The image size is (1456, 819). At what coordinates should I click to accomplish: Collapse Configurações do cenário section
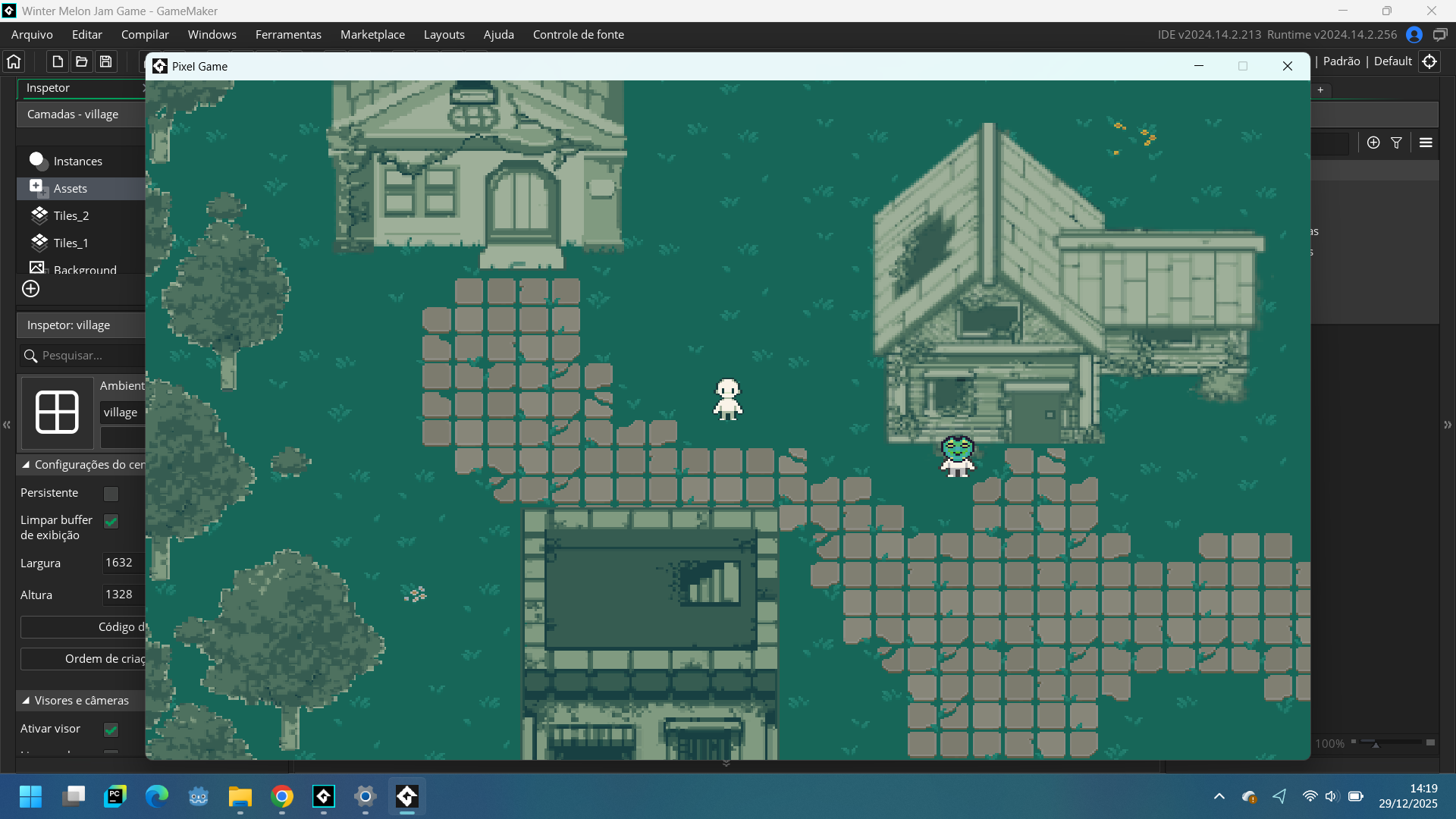26,465
